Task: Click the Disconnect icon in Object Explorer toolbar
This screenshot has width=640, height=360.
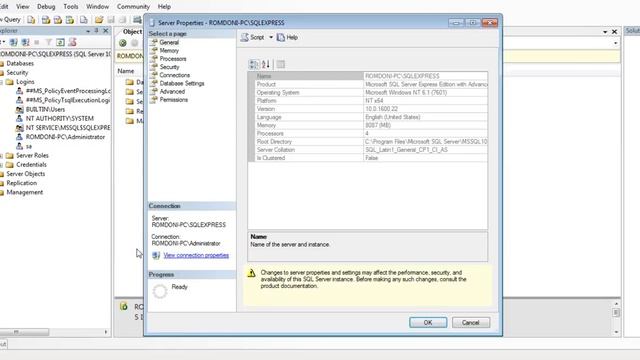Action: tap(25, 42)
